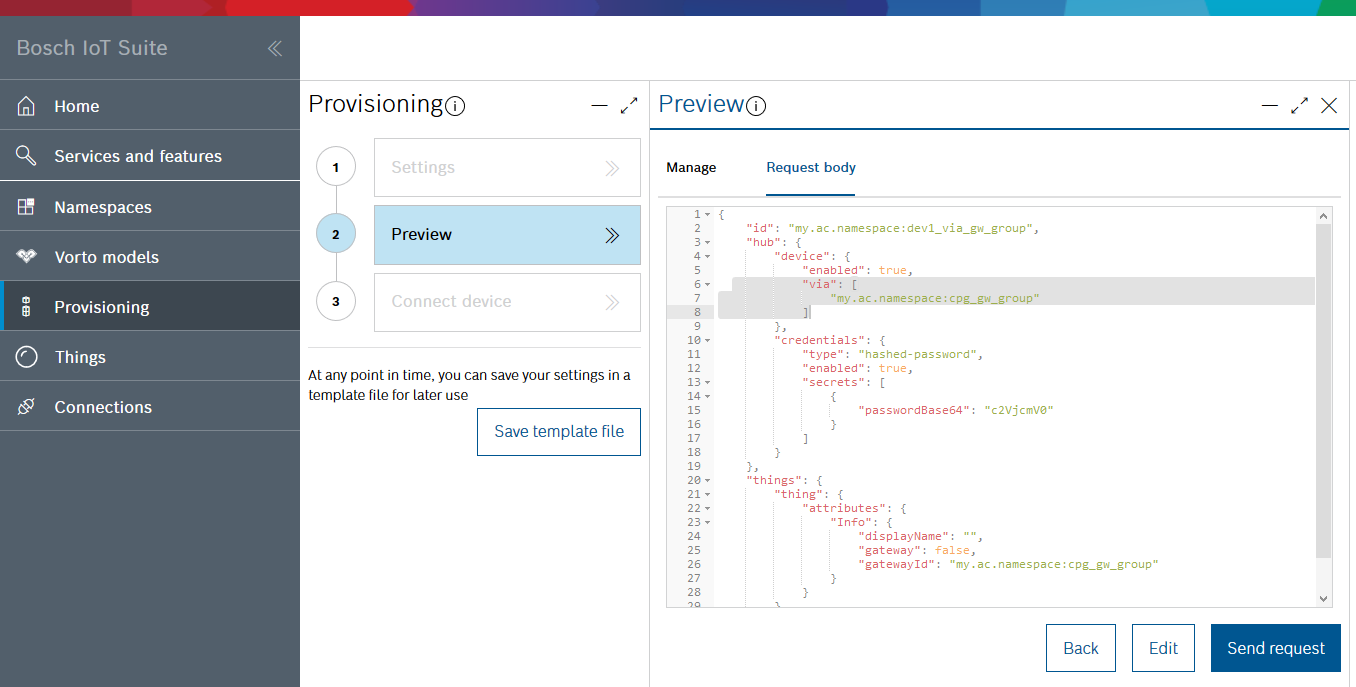Switch to the Manage tab
1356x687 pixels.
pyautogui.click(x=691, y=167)
